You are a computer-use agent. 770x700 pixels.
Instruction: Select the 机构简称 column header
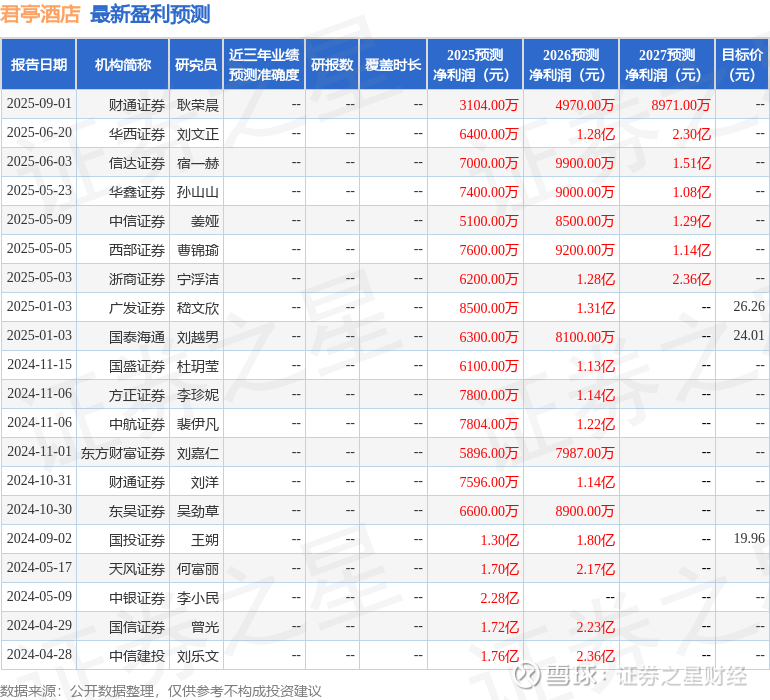click(x=123, y=64)
